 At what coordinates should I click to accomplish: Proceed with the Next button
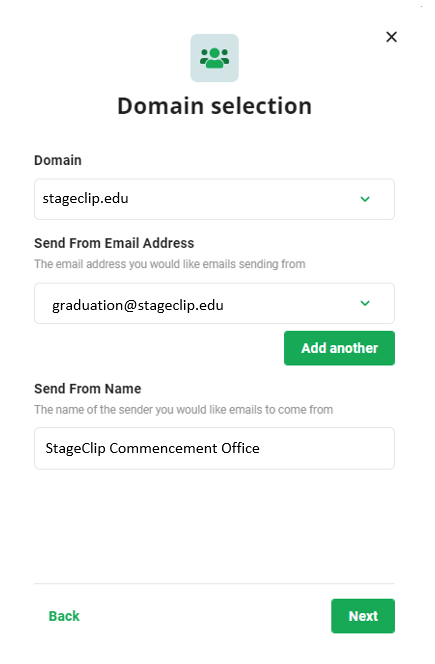point(363,616)
